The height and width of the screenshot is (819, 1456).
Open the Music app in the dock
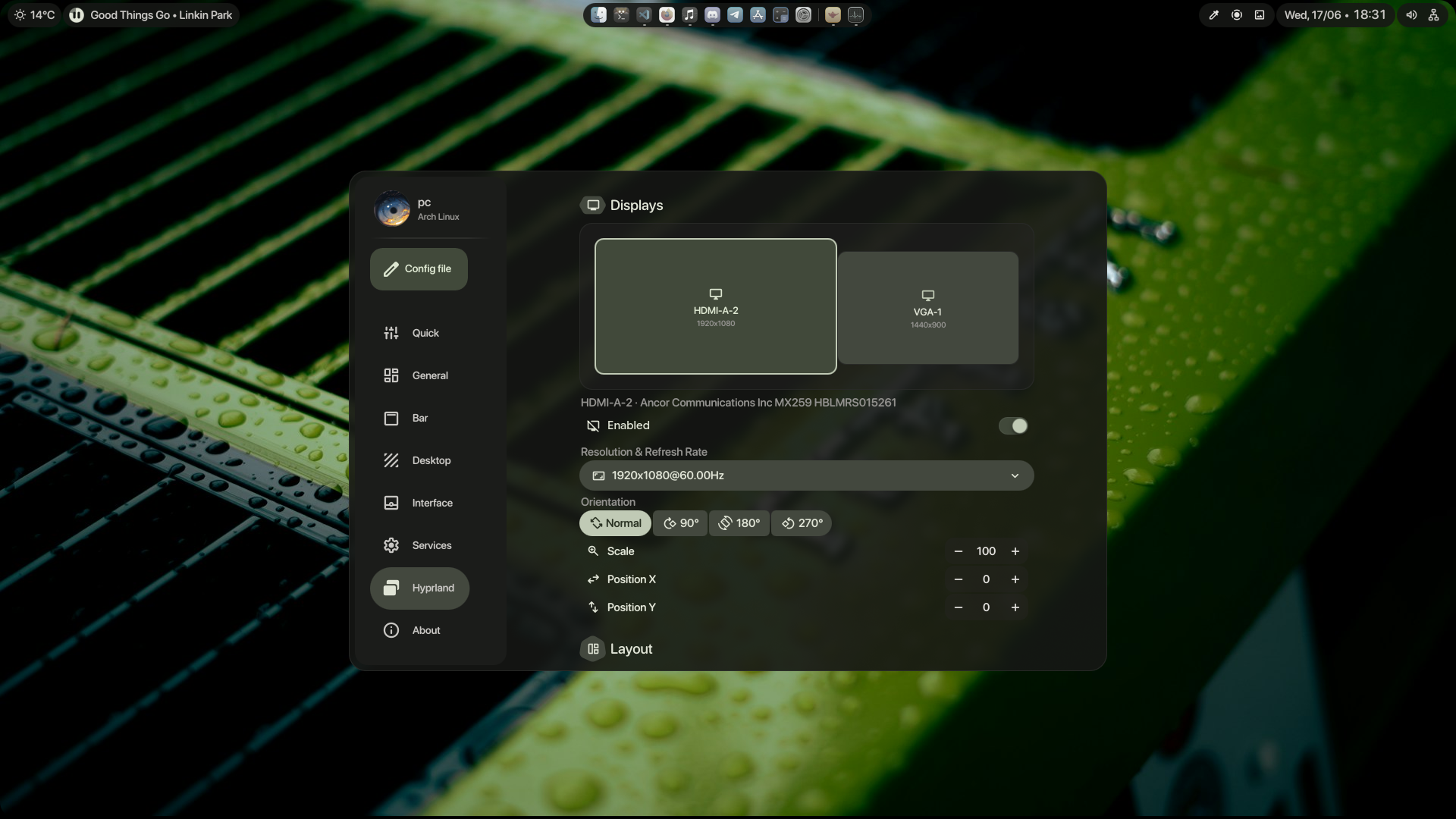(689, 14)
